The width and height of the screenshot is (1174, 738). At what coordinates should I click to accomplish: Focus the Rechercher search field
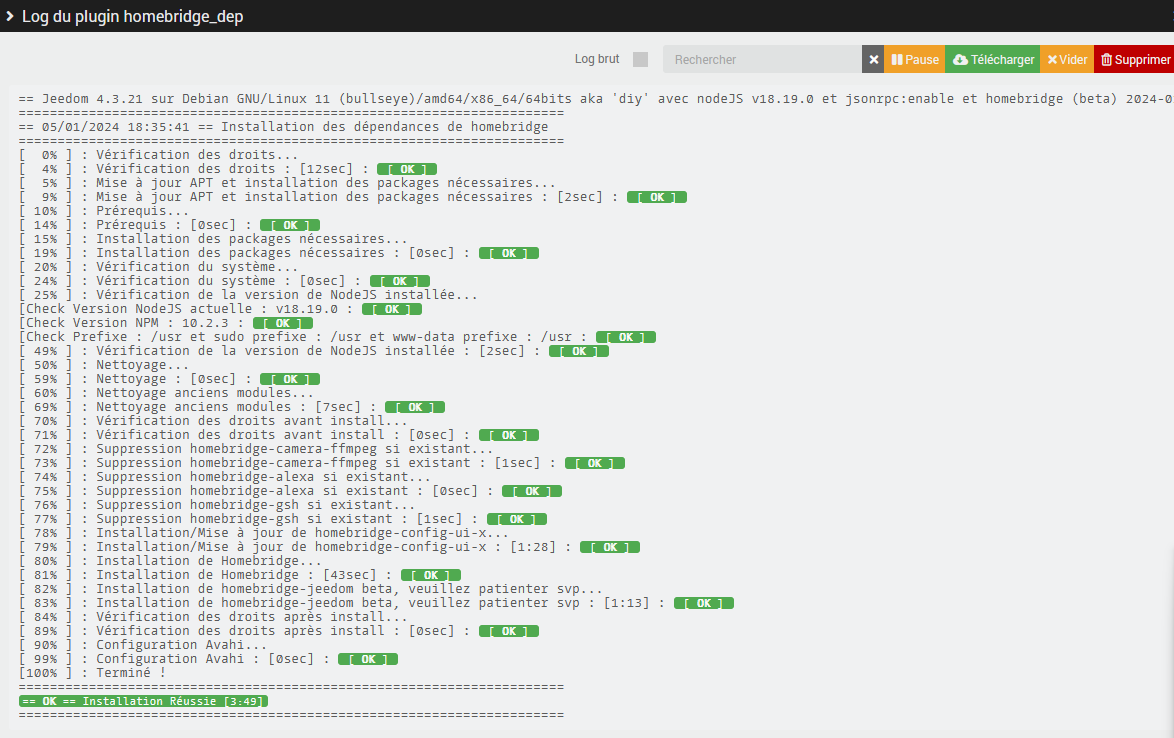(x=762, y=59)
